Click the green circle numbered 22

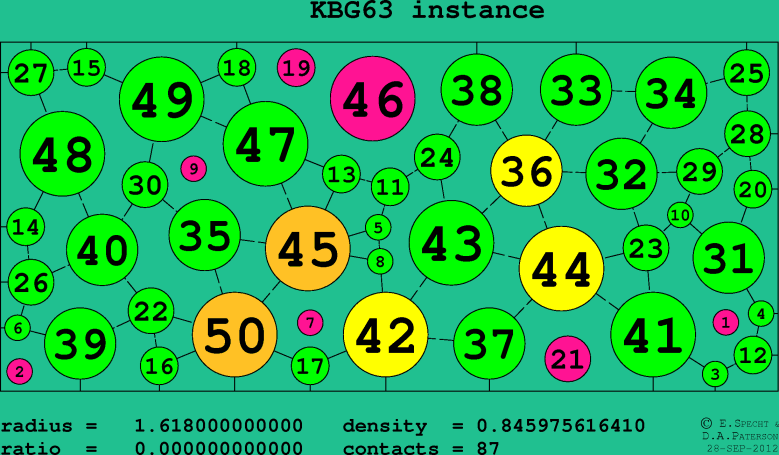pyautogui.click(x=151, y=311)
